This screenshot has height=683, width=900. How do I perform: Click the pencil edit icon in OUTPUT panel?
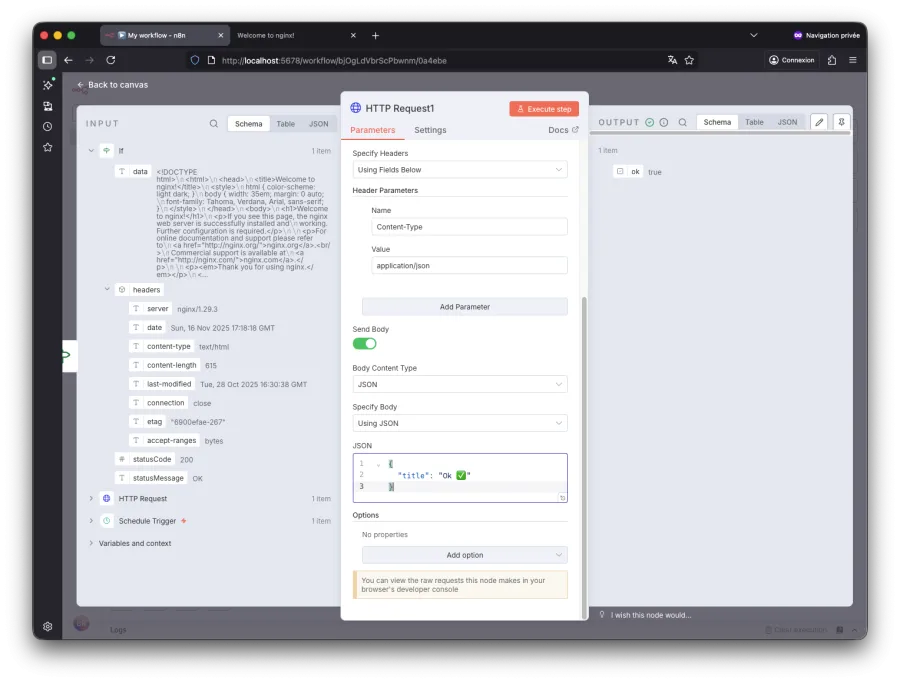tap(819, 122)
